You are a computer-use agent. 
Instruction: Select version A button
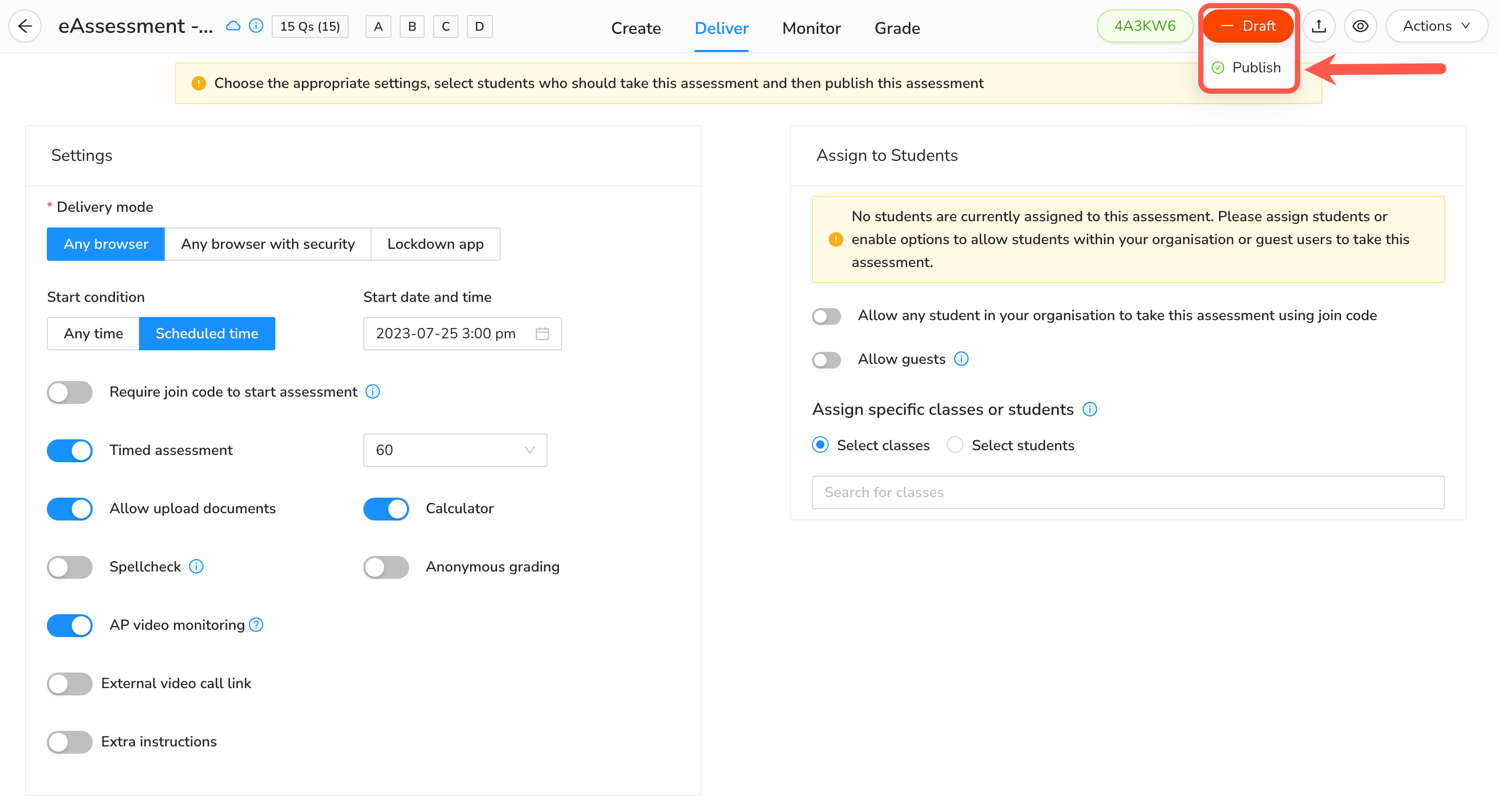[x=378, y=26]
